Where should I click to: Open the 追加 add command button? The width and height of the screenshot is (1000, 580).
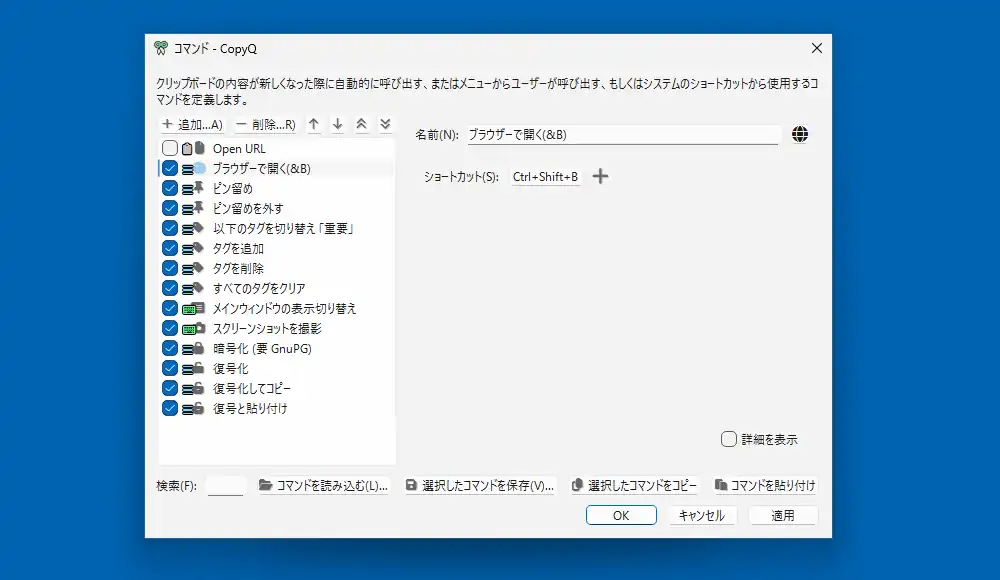192,125
